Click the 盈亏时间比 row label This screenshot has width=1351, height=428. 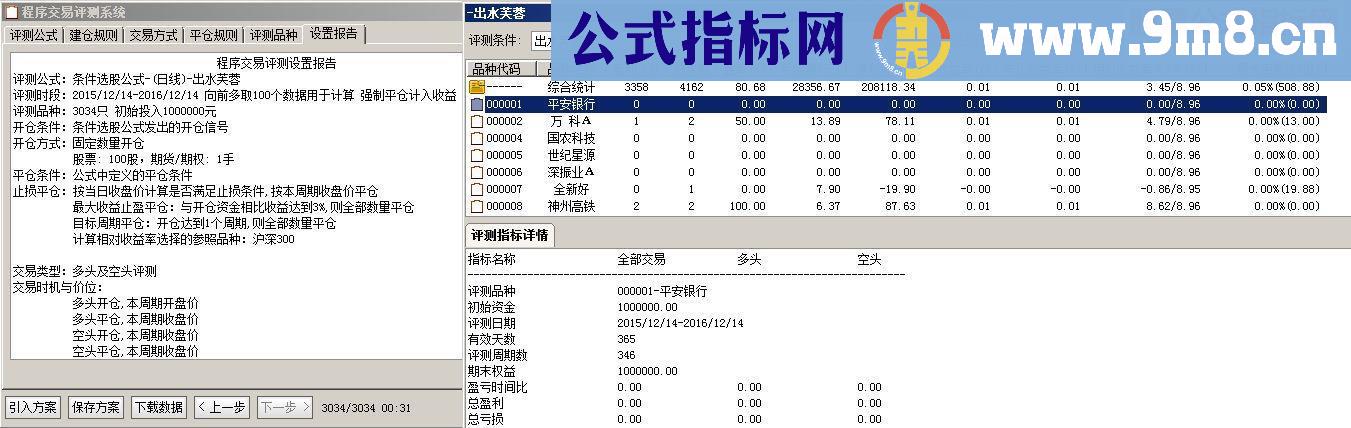click(497, 387)
